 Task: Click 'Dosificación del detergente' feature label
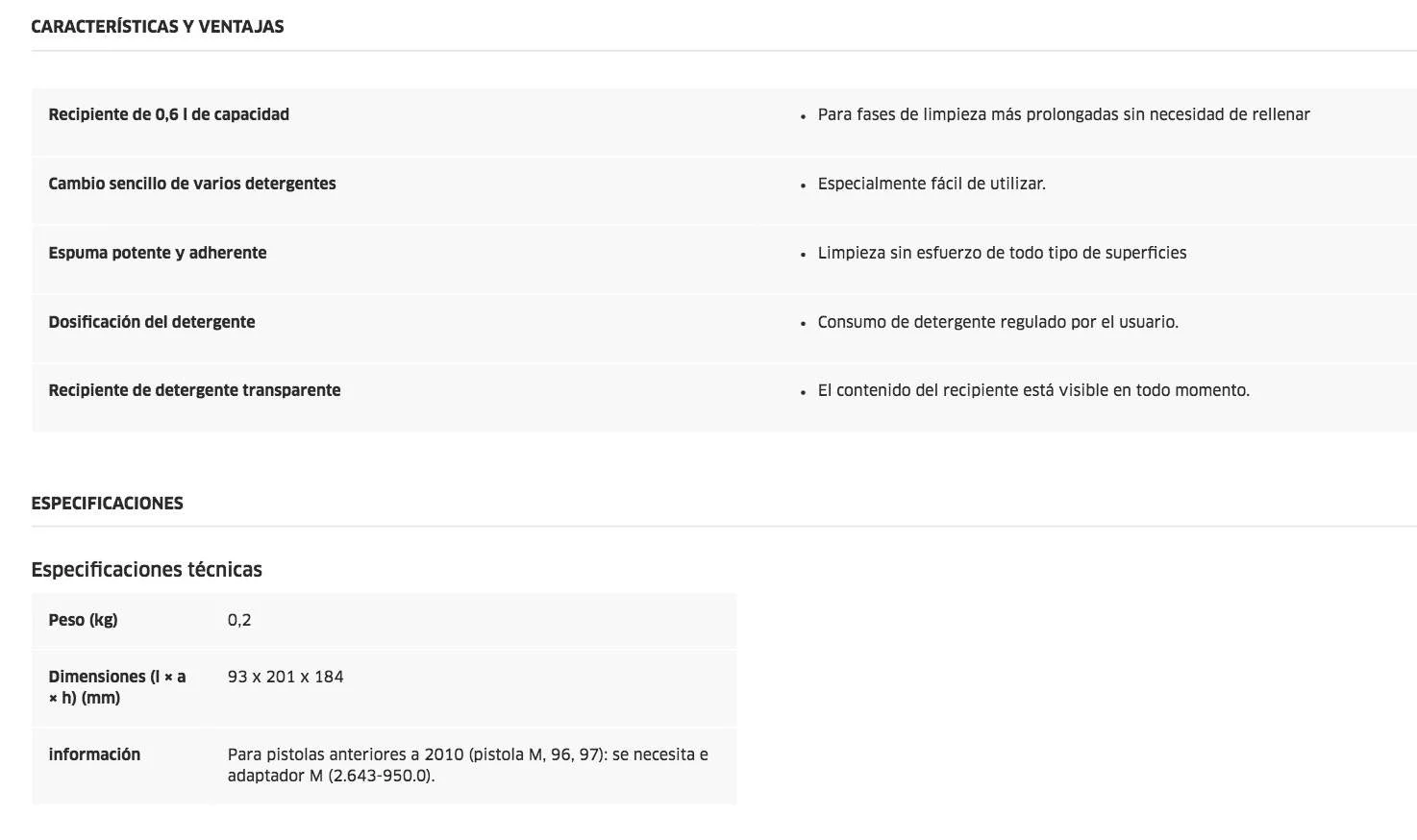152,322
